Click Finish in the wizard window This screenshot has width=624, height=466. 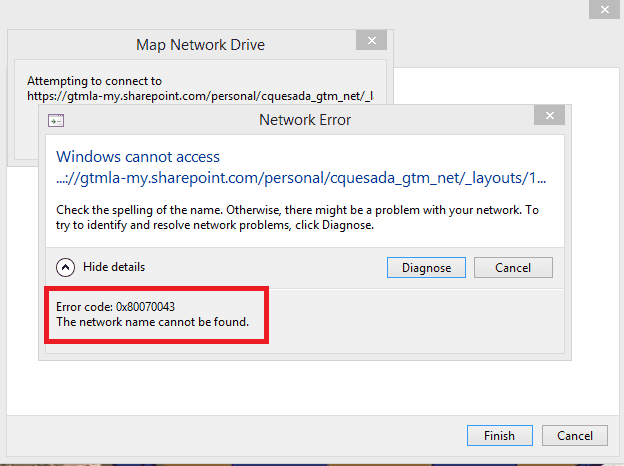tap(499, 435)
